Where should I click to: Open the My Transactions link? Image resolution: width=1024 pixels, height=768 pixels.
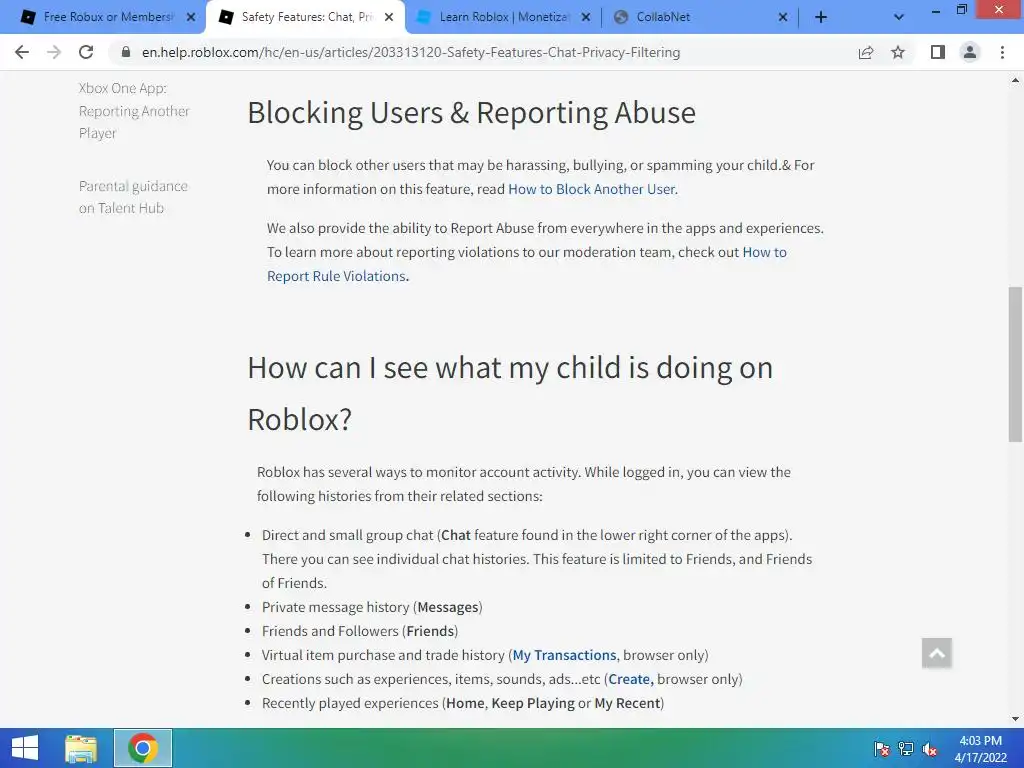[x=564, y=655]
